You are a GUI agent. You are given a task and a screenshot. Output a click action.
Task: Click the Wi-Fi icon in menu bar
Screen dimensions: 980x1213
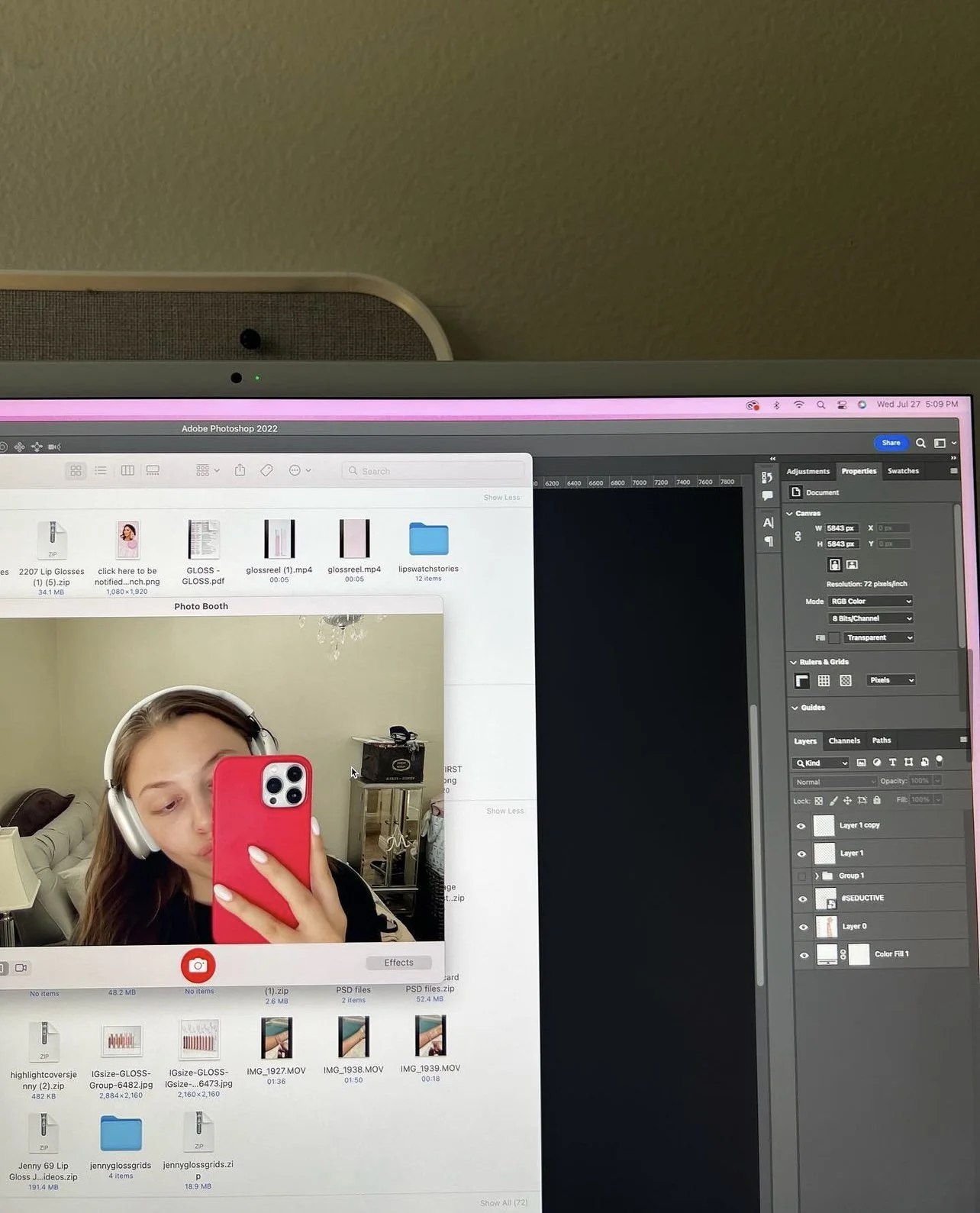point(799,405)
